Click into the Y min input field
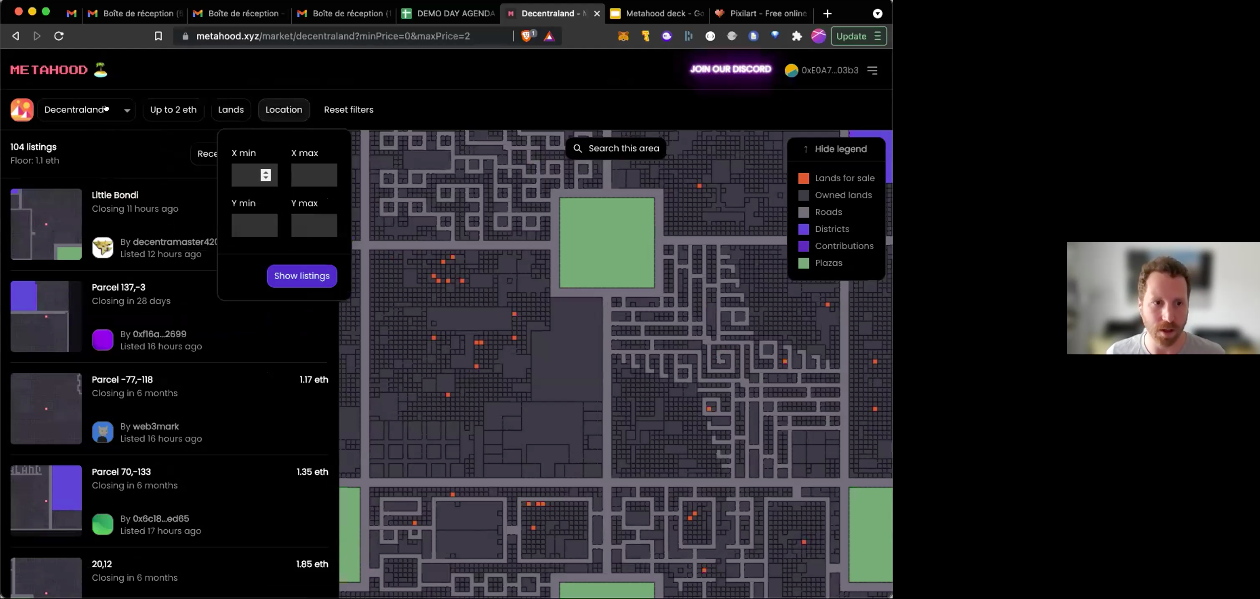 coord(254,225)
